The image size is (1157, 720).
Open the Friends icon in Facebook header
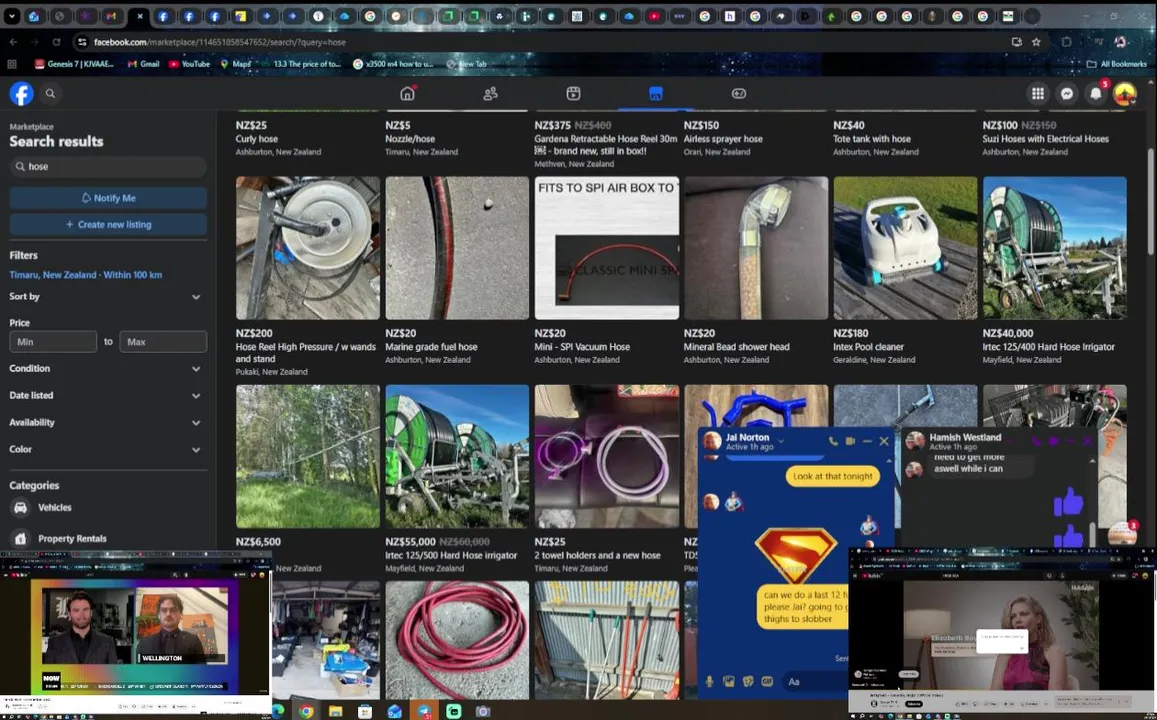[490, 93]
